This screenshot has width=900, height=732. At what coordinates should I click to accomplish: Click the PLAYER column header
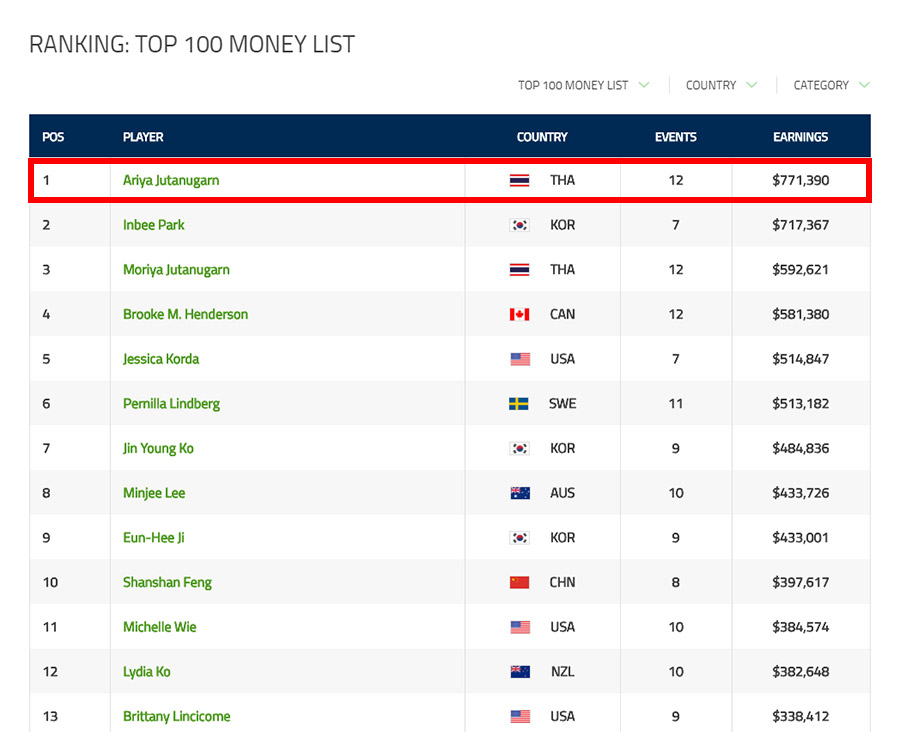(143, 137)
